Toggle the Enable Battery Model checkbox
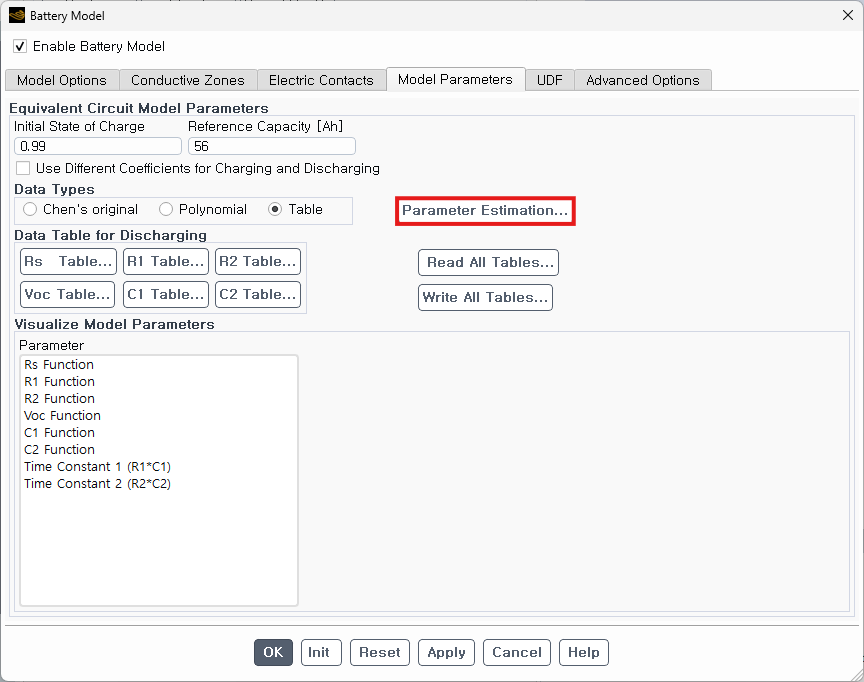The width and height of the screenshot is (864, 682). [20, 47]
